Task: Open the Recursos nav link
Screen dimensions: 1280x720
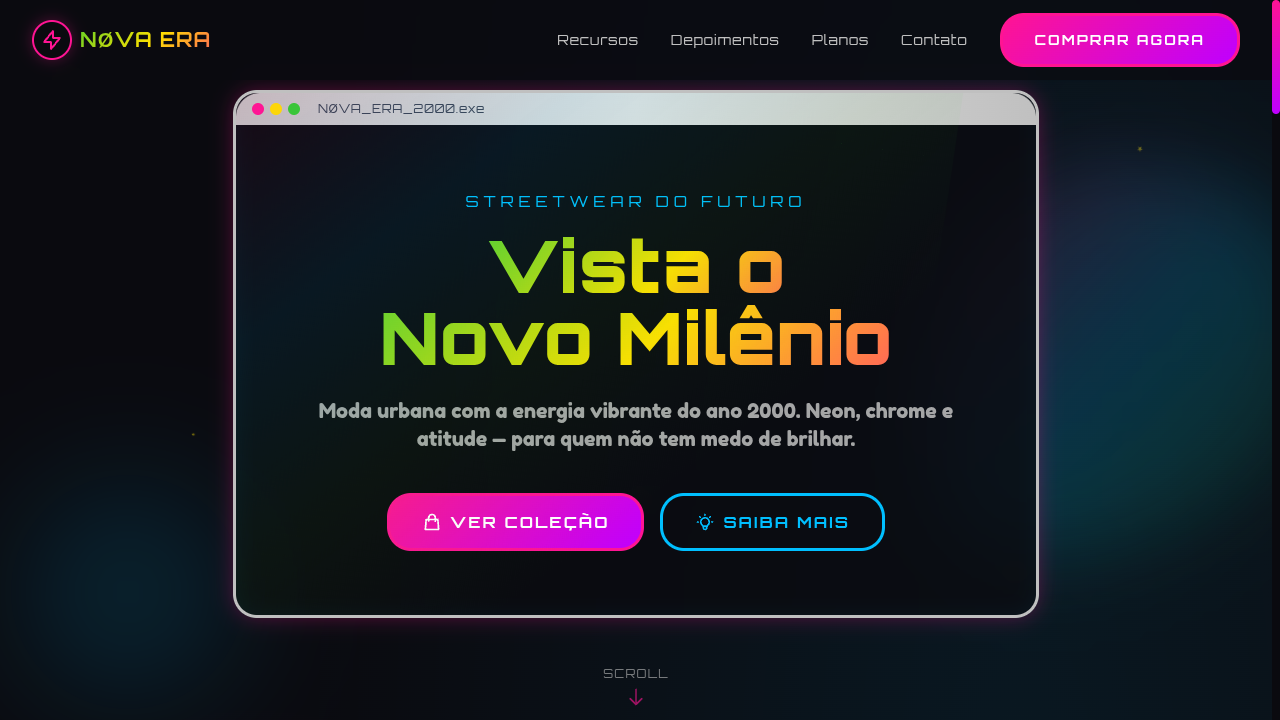Action: coord(597,40)
